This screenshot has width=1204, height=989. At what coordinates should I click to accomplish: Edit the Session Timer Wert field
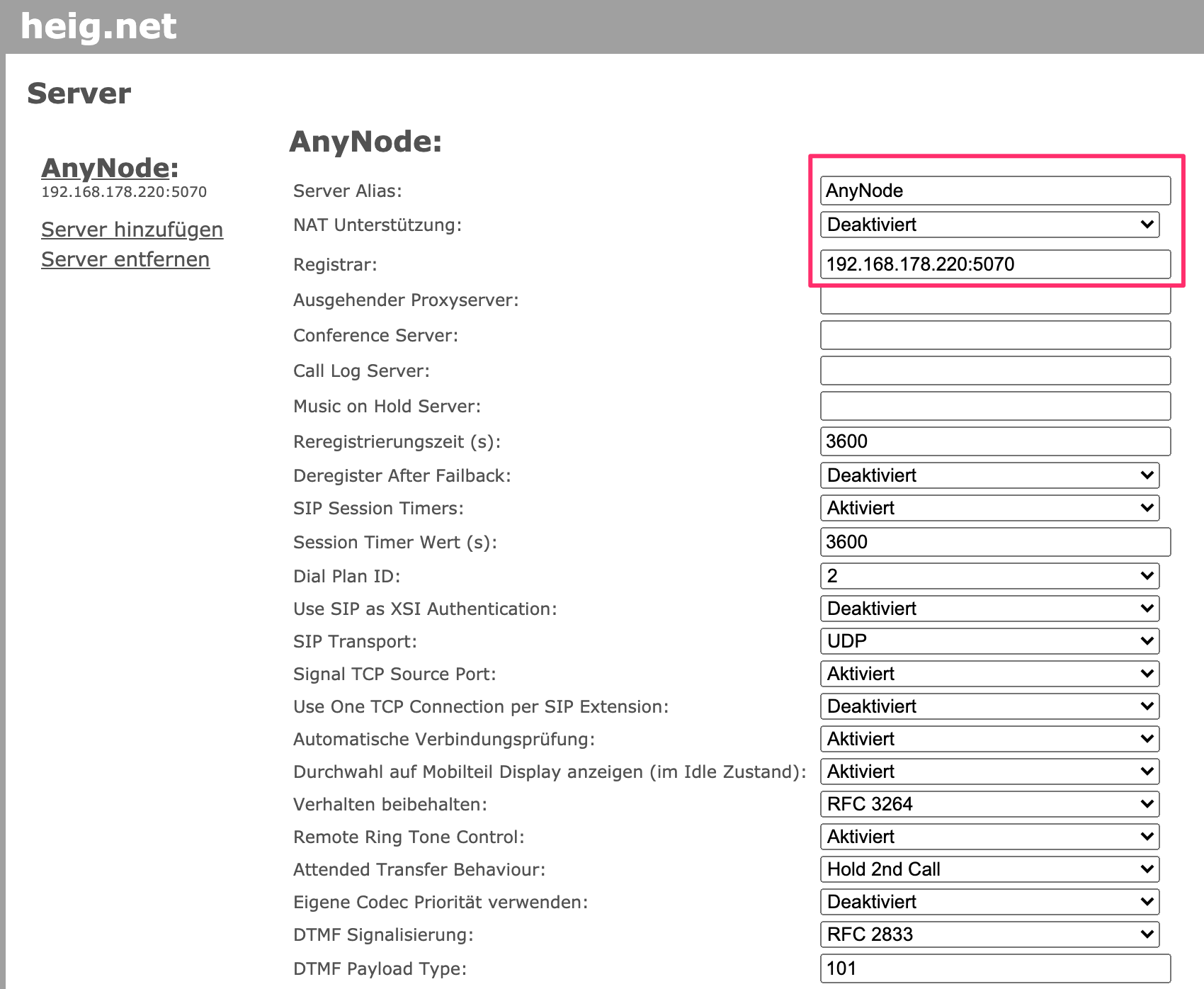995,542
